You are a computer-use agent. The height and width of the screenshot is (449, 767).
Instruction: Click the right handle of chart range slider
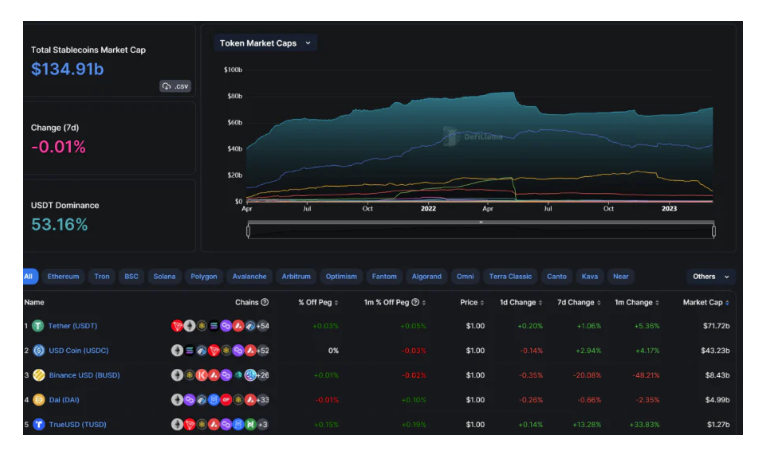(x=714, y=230)
